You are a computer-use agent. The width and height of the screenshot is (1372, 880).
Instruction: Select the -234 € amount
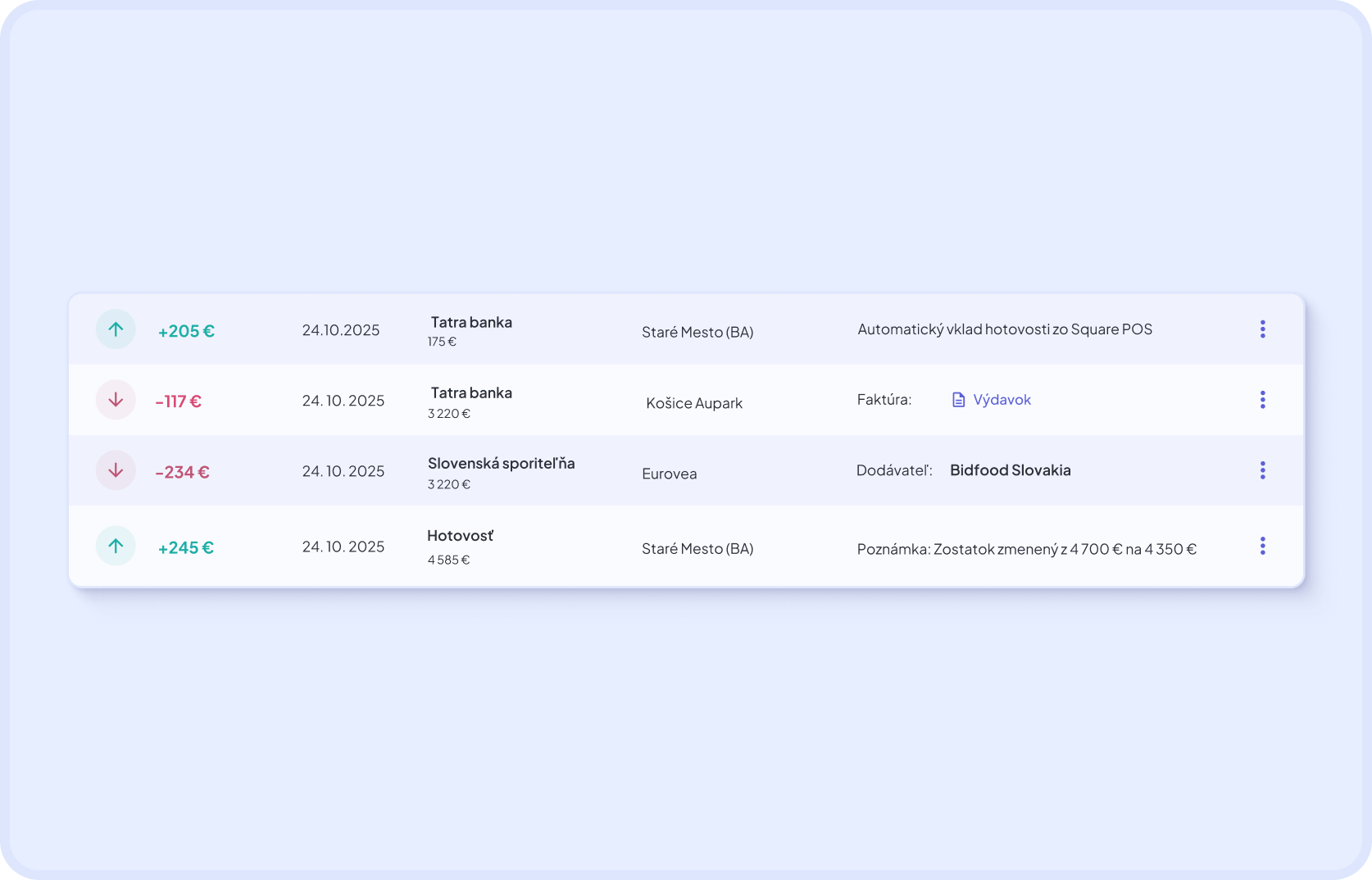[x=183, y=472]
